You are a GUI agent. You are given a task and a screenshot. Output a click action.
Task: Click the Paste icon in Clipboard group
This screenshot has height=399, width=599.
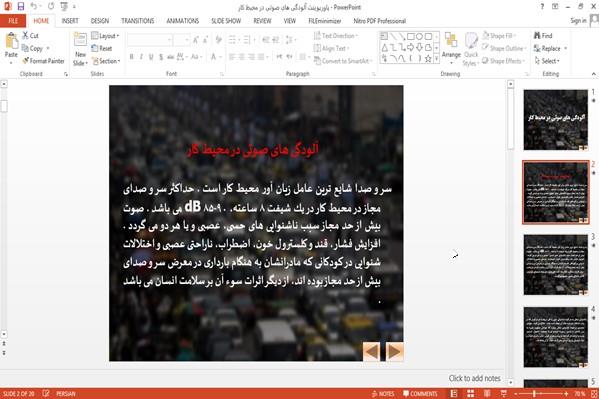11,41
